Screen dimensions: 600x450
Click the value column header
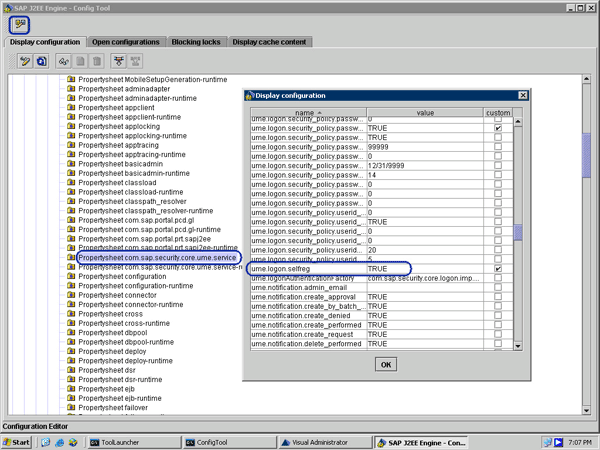pos(425,112)
